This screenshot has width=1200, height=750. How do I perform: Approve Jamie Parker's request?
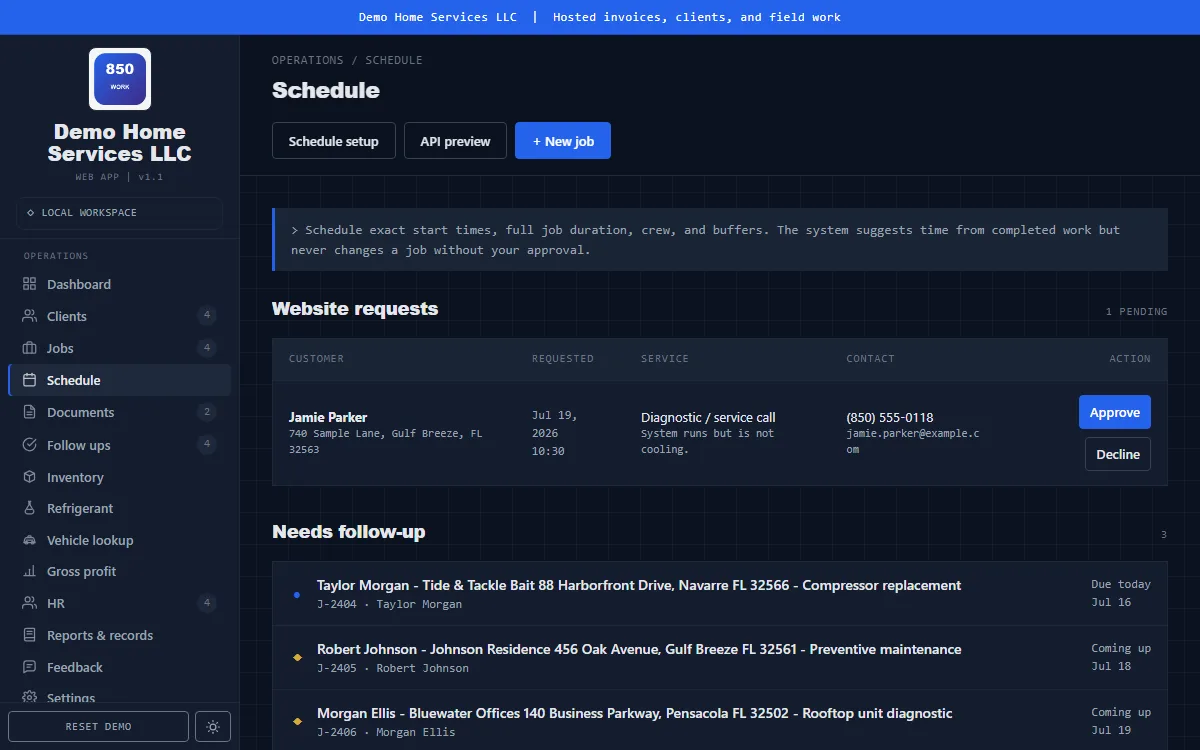1115,412
